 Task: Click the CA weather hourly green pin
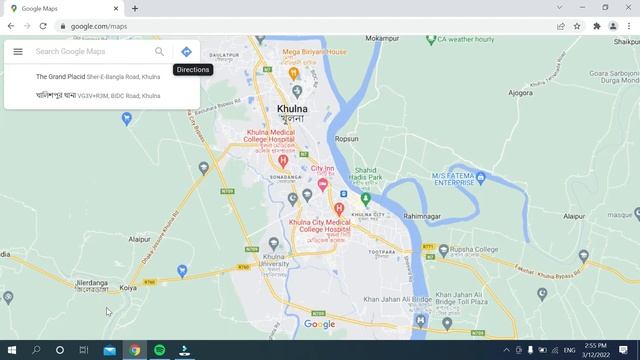tap(431, 40)
